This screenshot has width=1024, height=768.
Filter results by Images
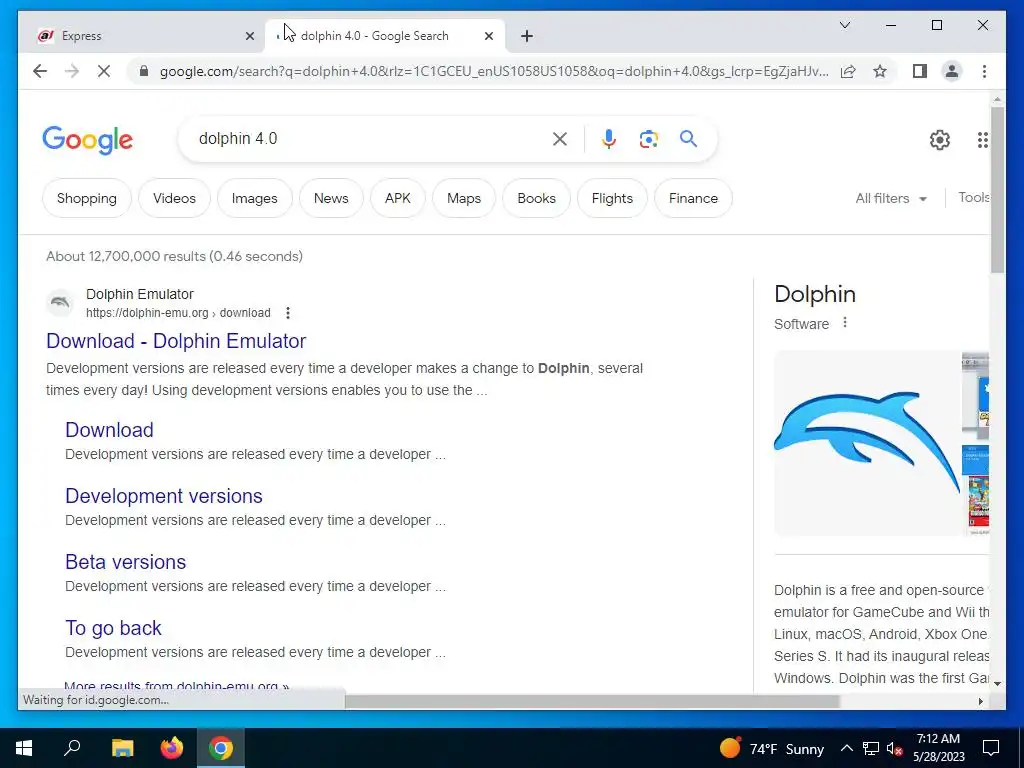(x=255, y=198)
